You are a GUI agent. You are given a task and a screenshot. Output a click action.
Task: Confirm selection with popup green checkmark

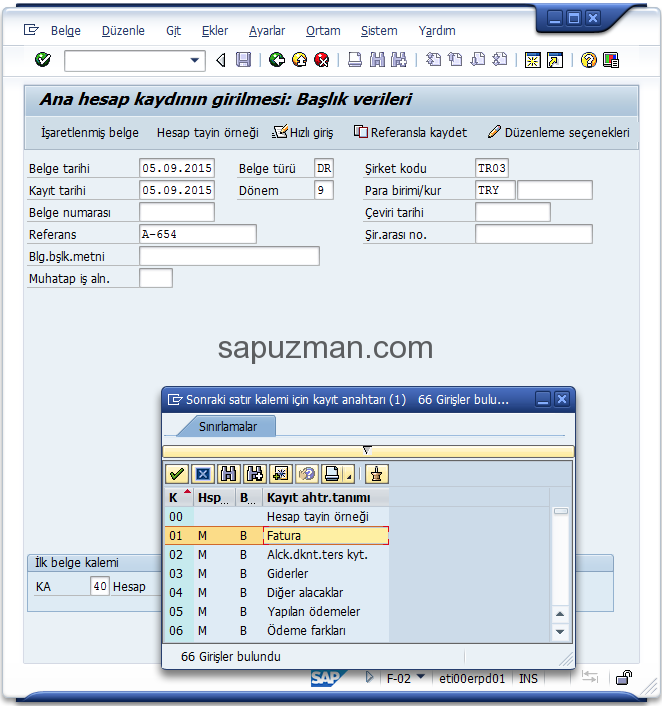(177, 474)
